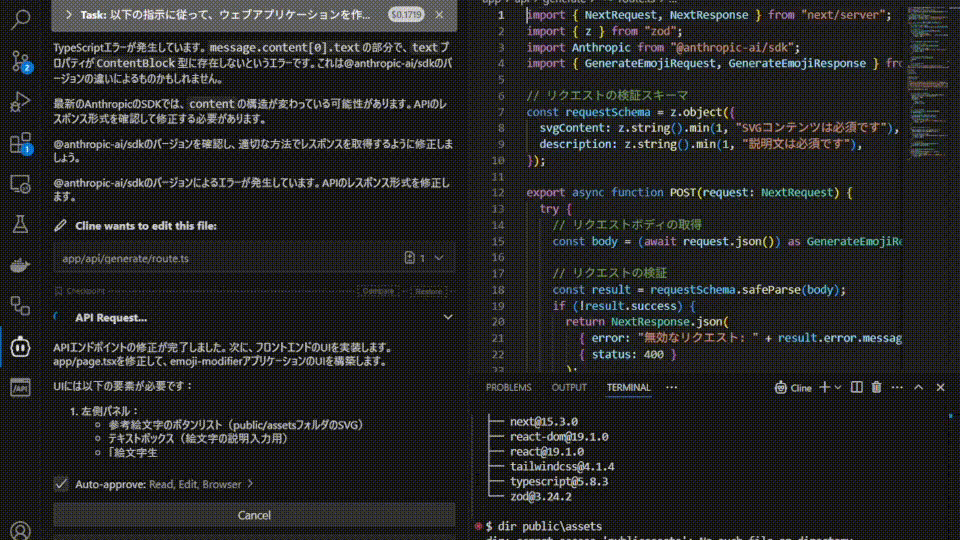This screenshot has height=540, width=960.
Task: Open the Docker whale view
Action: [20, 265]
